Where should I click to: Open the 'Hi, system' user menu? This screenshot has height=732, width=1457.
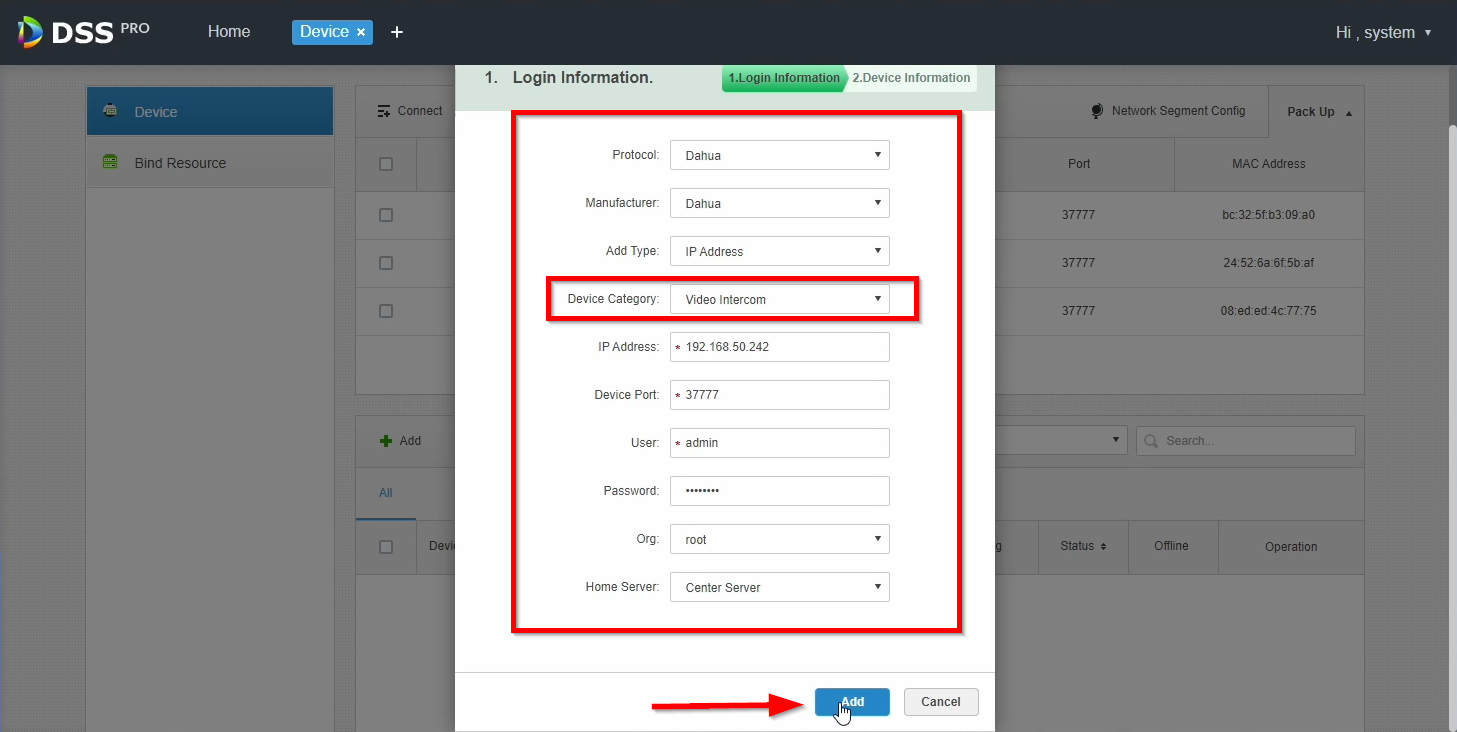[1383, 32]
